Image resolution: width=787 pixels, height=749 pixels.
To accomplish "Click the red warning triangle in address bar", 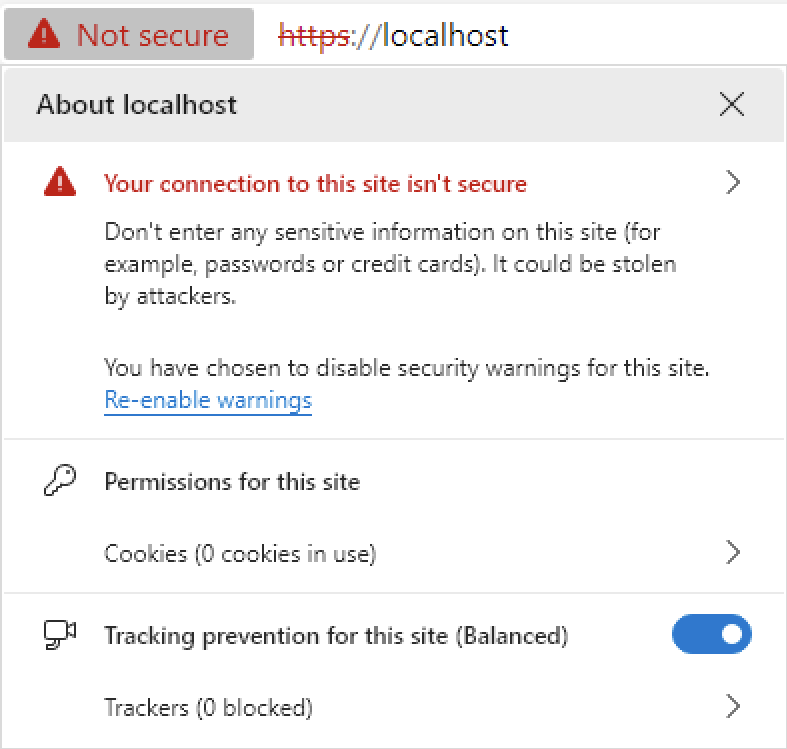I will click(x=44, y=34).
